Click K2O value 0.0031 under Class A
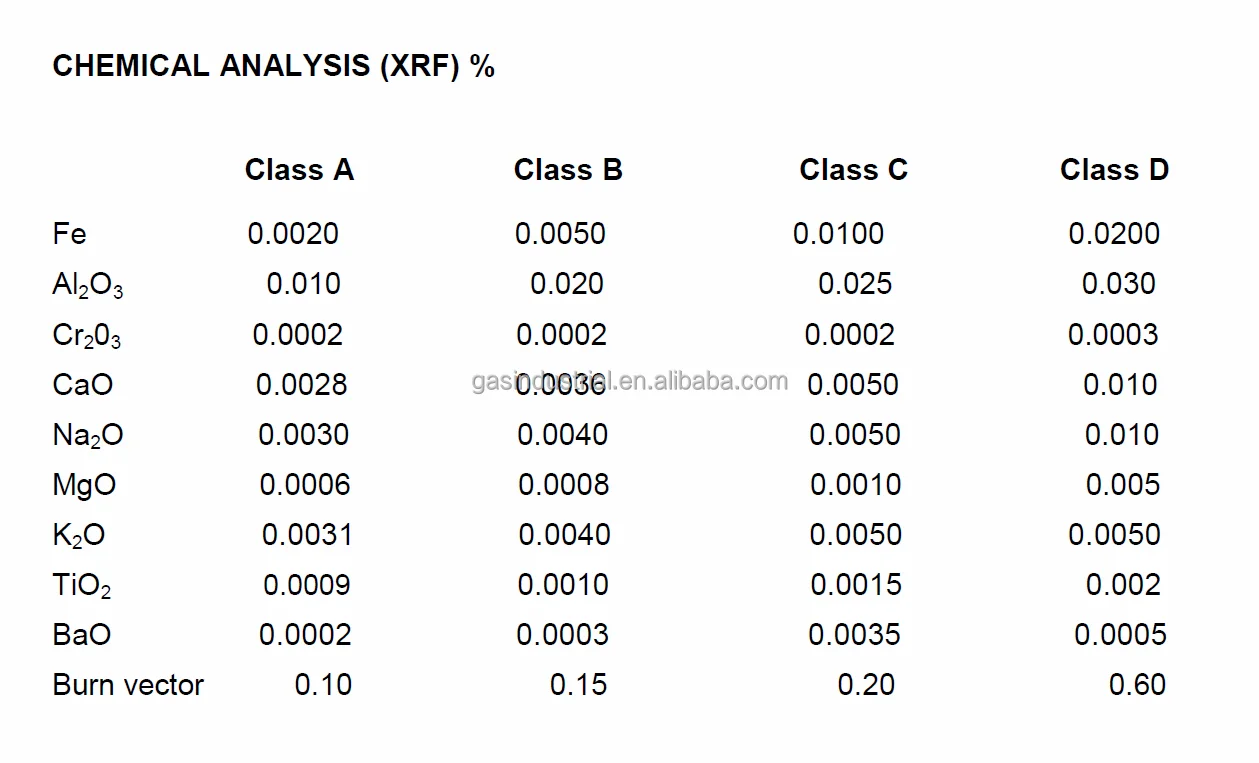The image size is (1259, 763). pos(307,535)
